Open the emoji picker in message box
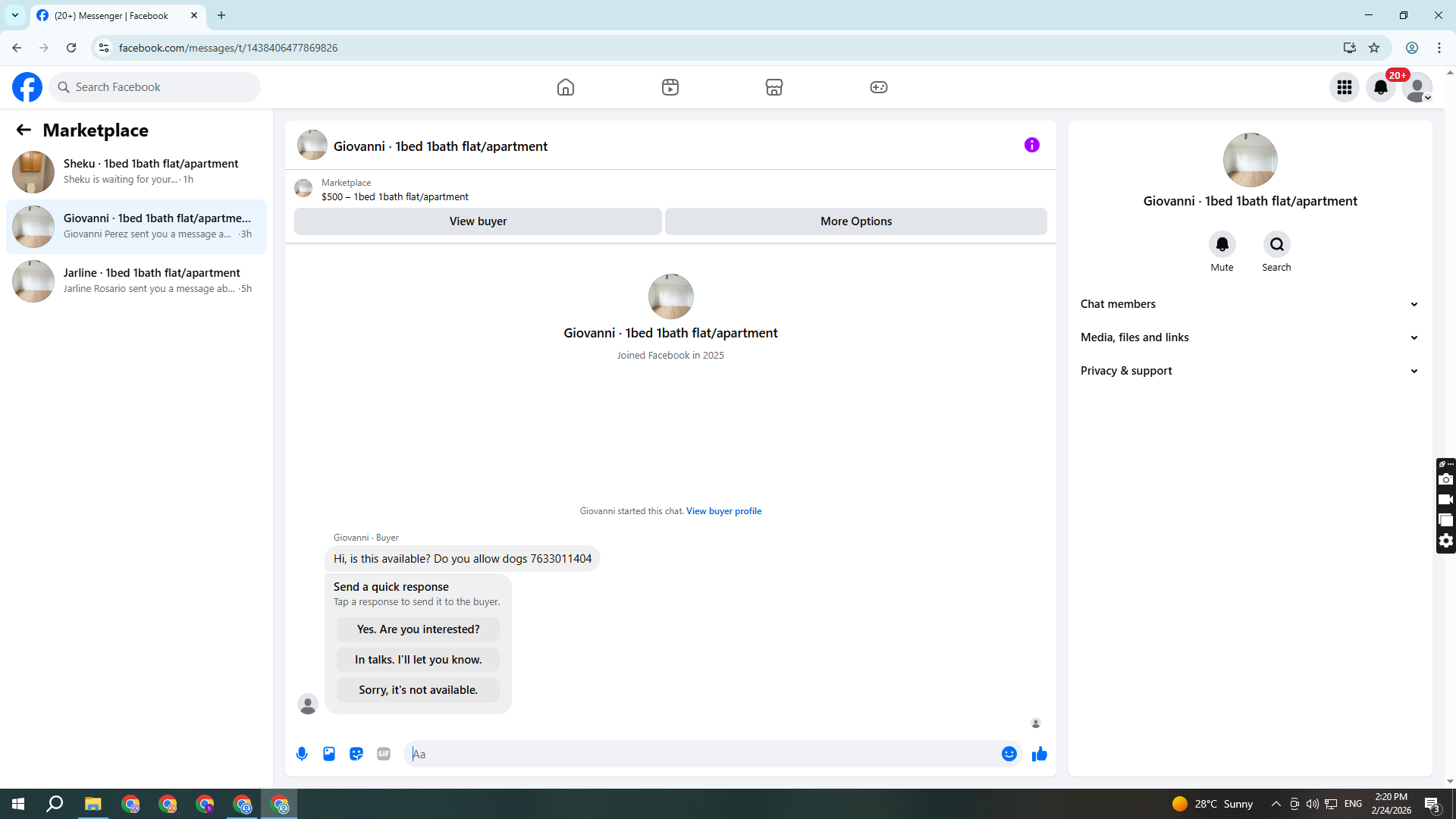 [x=1009, y=754]
